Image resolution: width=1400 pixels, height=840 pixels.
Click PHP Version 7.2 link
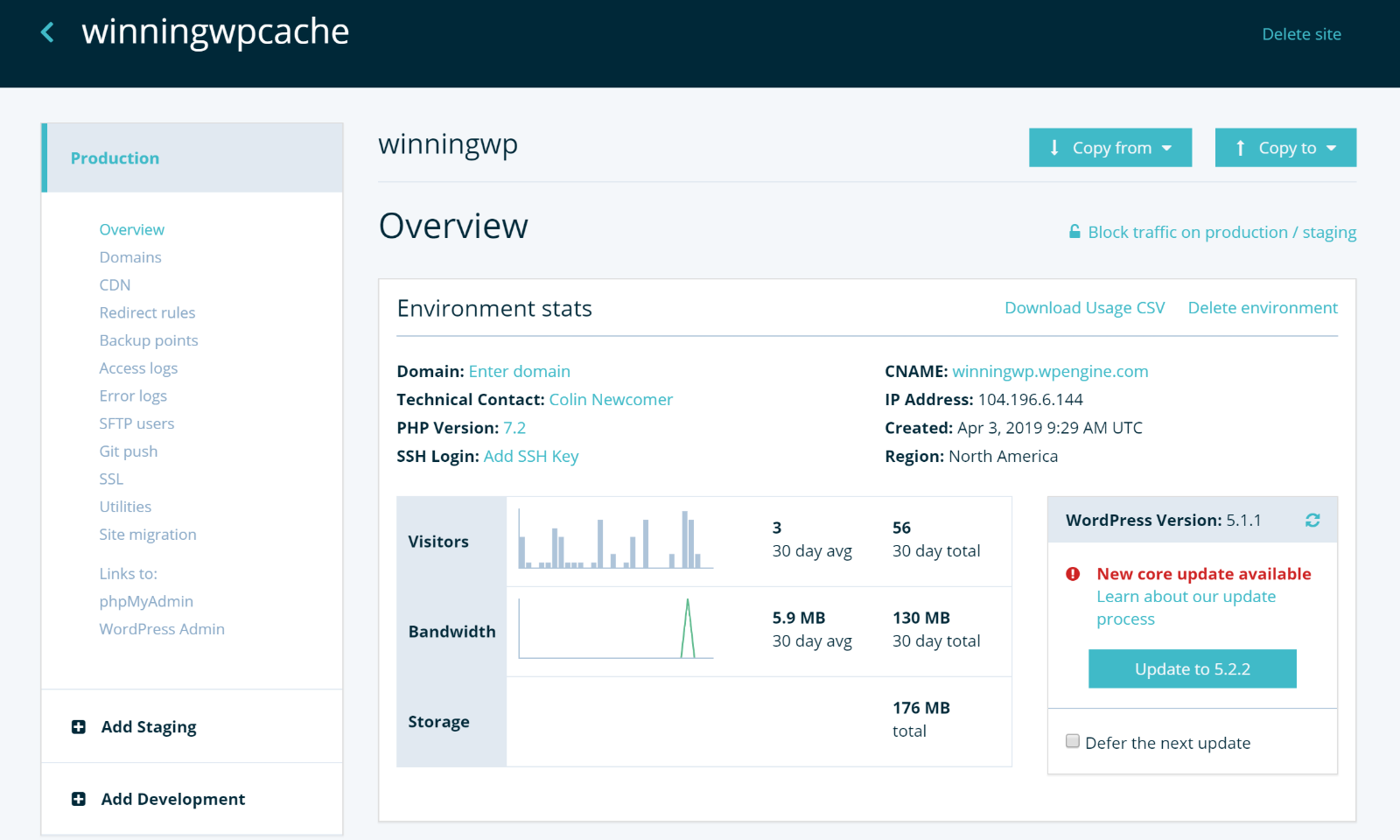[x=514, y=428]
